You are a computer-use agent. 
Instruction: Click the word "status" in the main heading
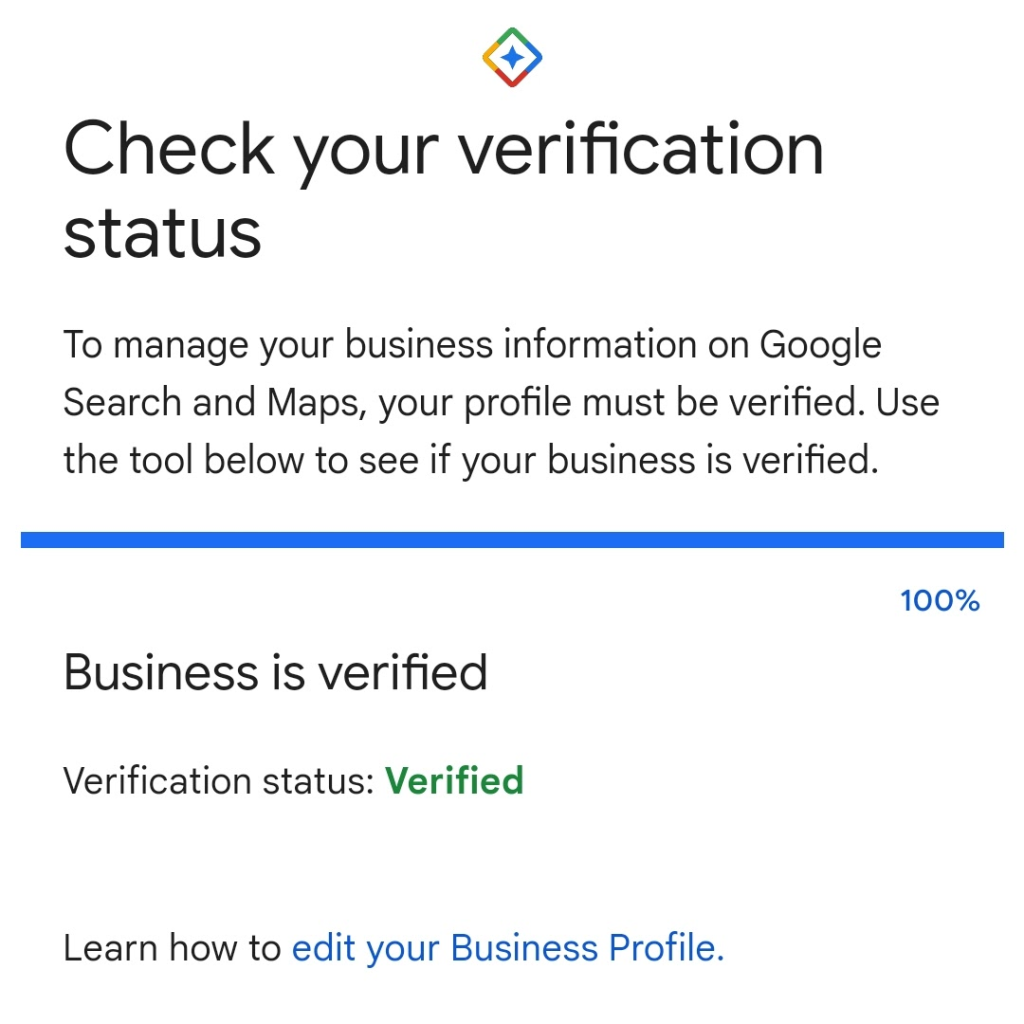click(x=162, y=232)
